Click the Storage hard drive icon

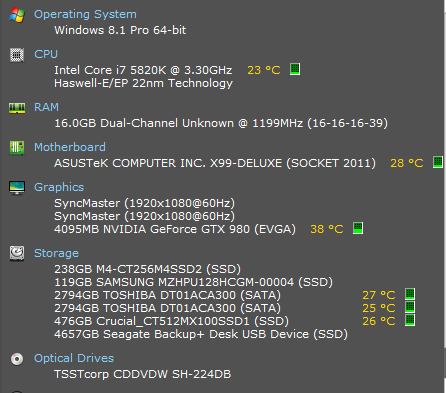[17, 253]
